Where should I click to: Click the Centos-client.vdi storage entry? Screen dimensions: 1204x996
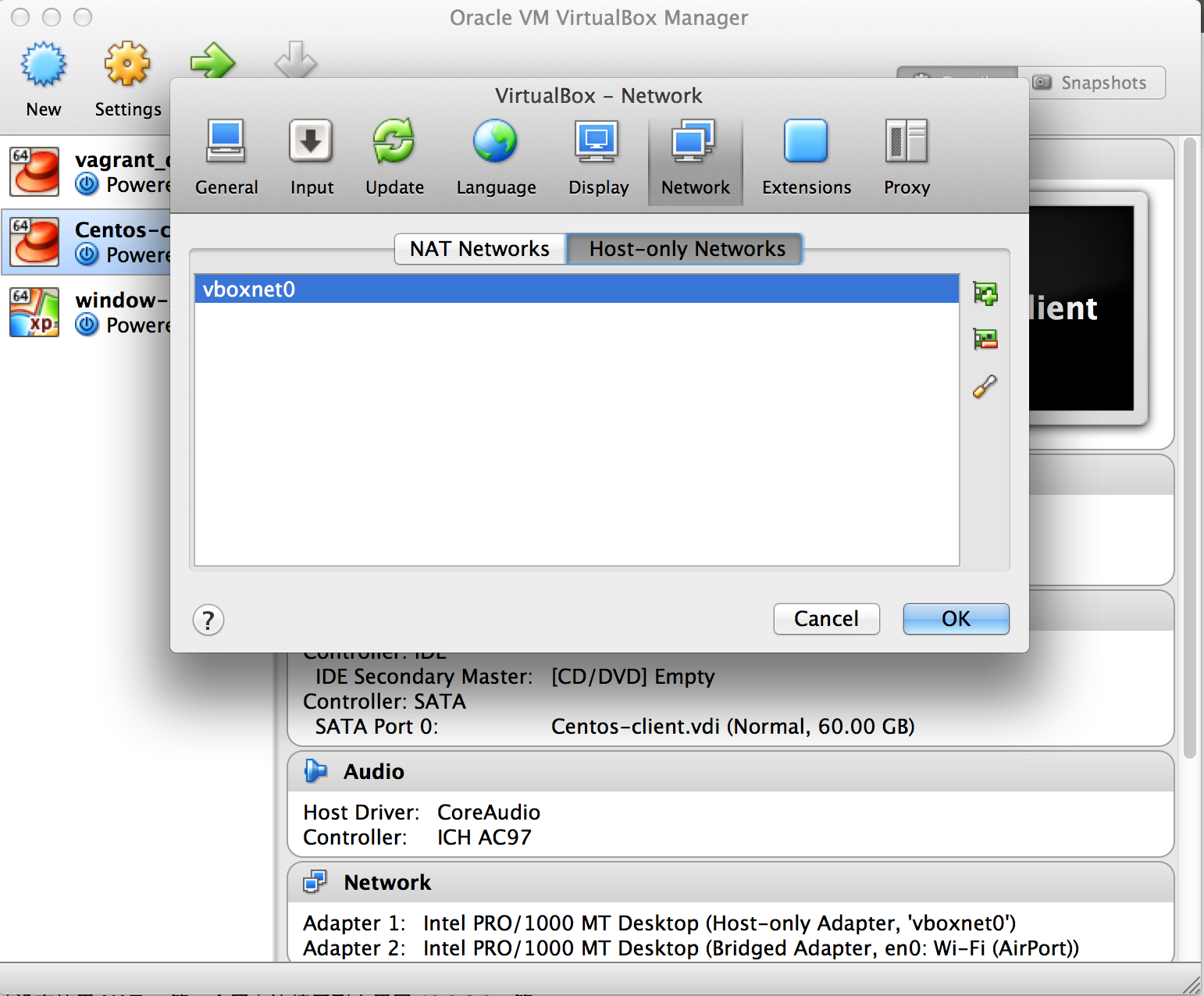click(x=732, y=727)
